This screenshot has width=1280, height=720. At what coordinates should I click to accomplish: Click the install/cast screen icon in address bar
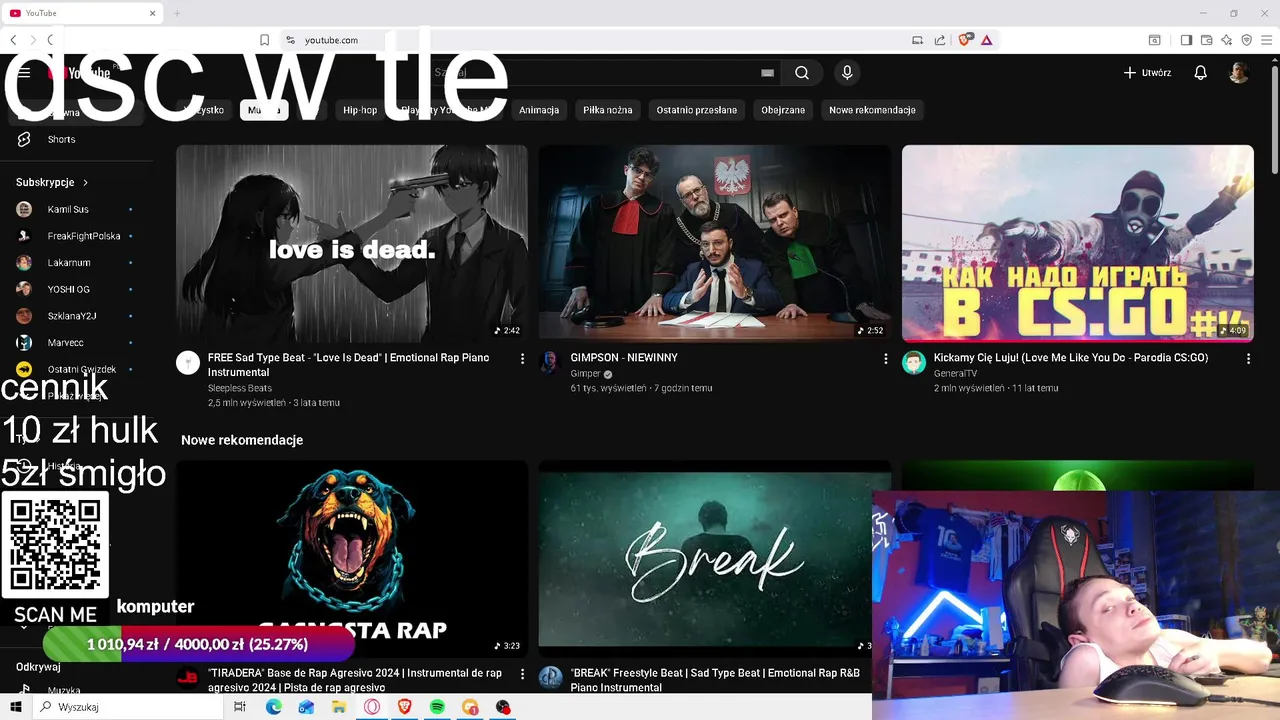917,40
